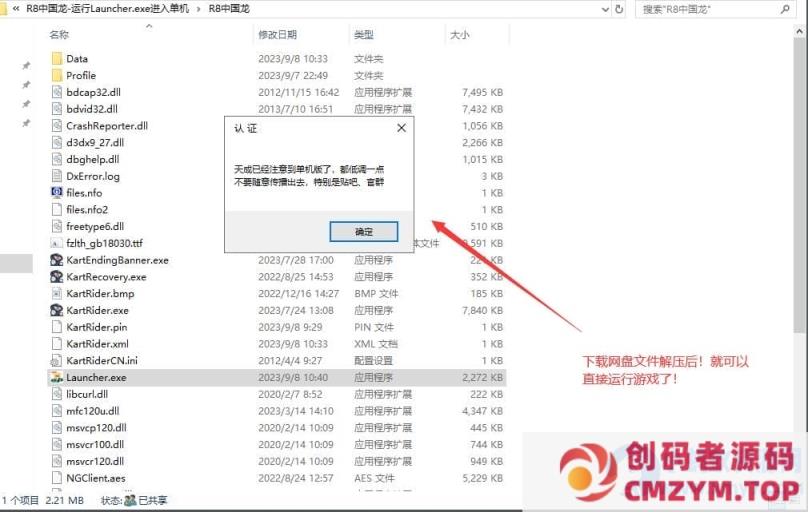Select the libcurl.dll file icon
Screen dimensions: 808x512
pos(57,394)
